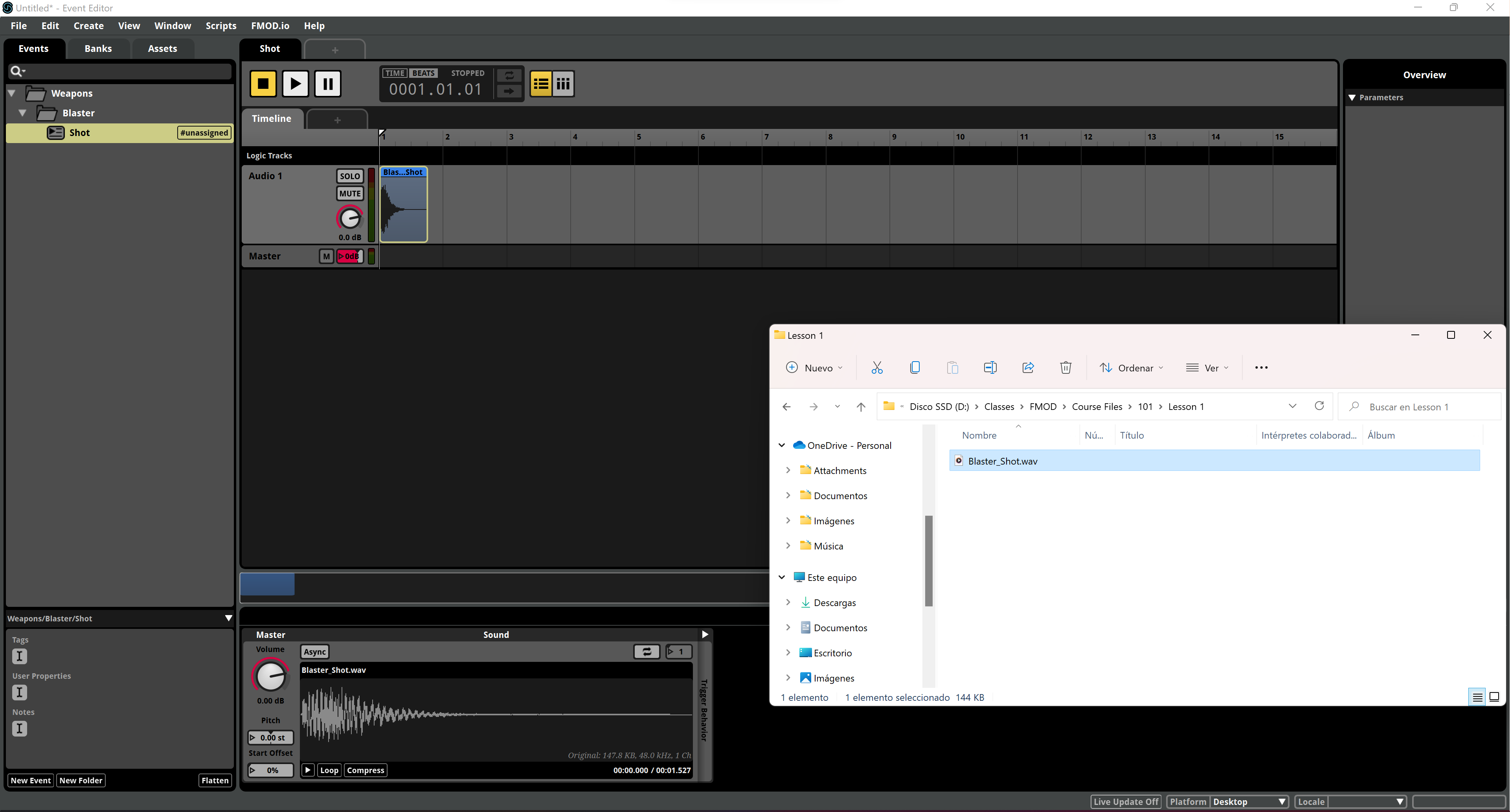
Task: Collapse the Blaster folder triangle
Action: pos(22,113)
